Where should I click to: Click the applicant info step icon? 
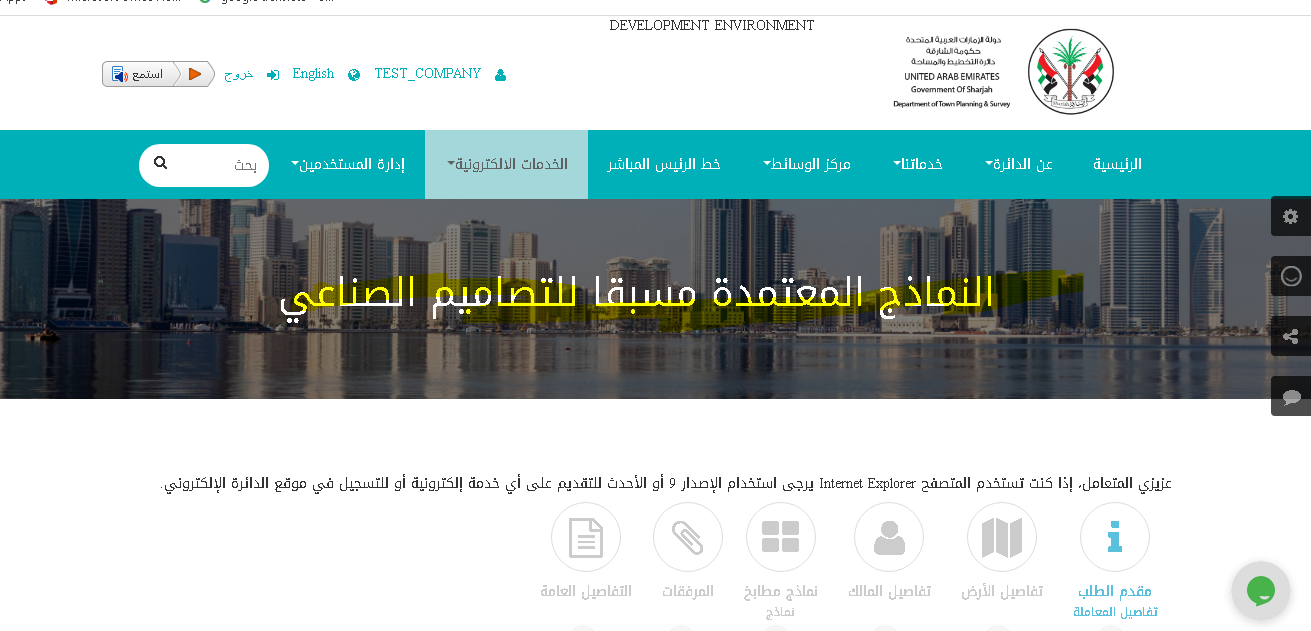point(1115,537)
